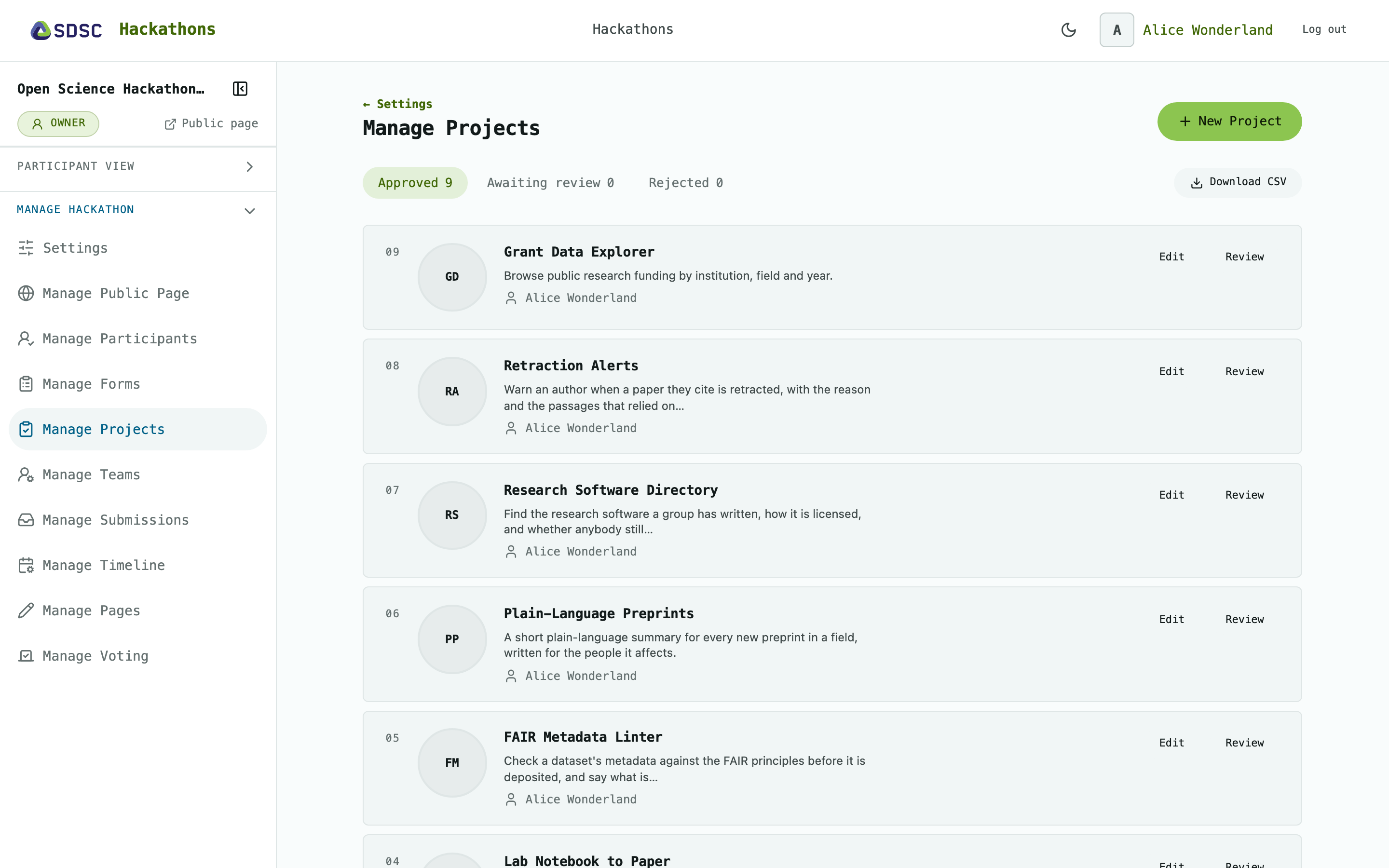Viewport: 1389px width, 868px height.
Task: Expand the Participant View section
Action: 138,166
